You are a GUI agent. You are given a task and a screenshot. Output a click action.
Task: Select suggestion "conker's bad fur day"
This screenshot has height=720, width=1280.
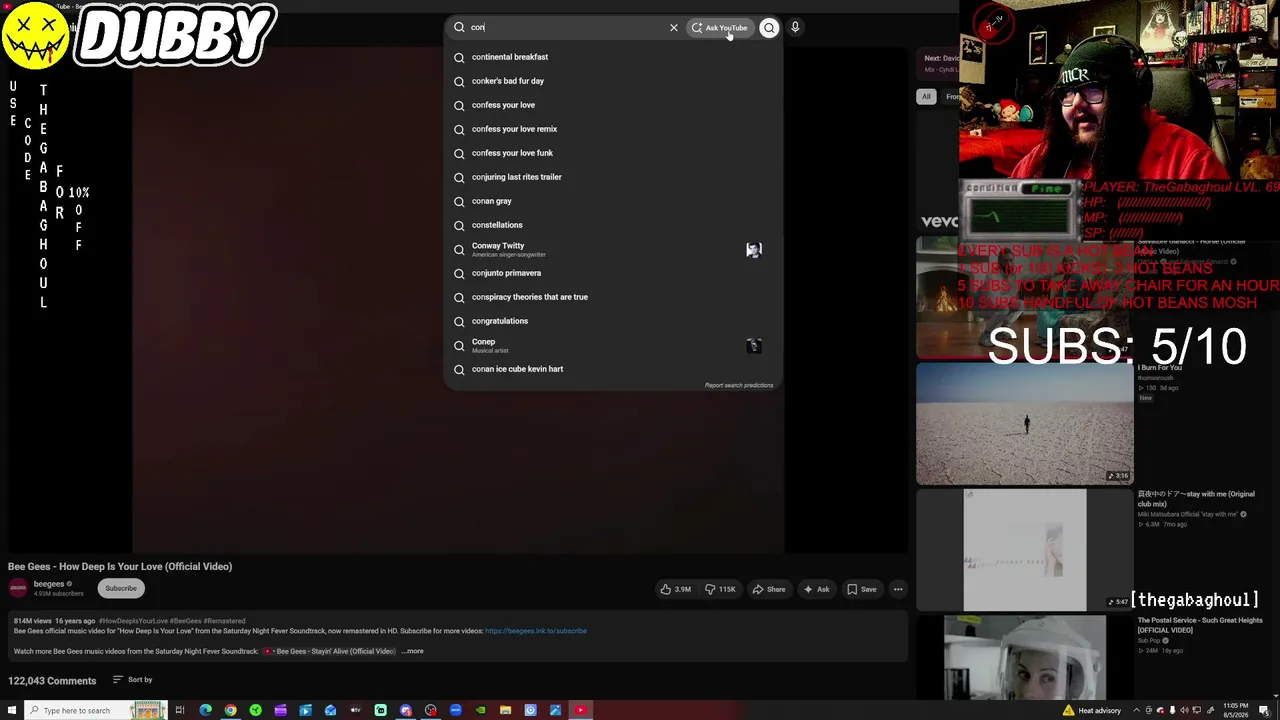(x=613, y=81)
